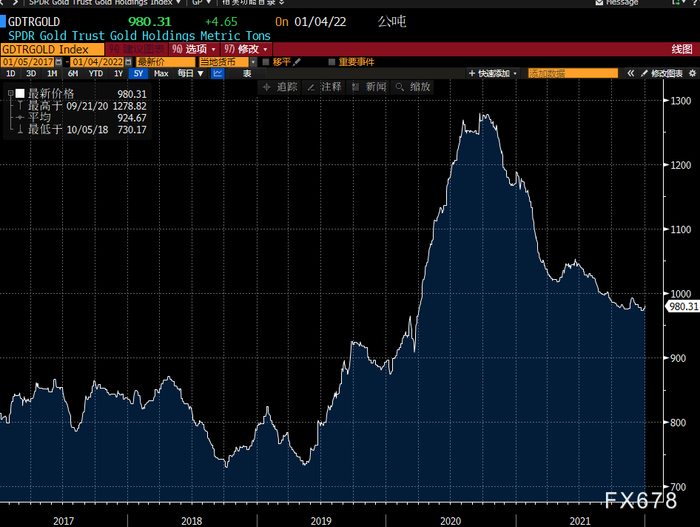The height and width of the screenshot is (527, 700).
Task: Click the 线图 line chart label
Action: click(x=682, y=49)
